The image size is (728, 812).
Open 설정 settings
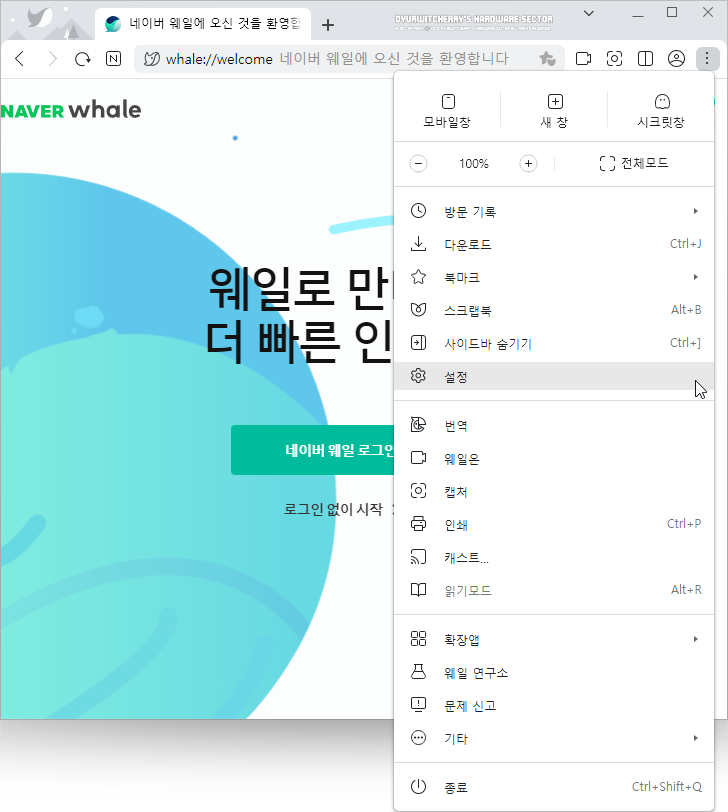(554, 376)
